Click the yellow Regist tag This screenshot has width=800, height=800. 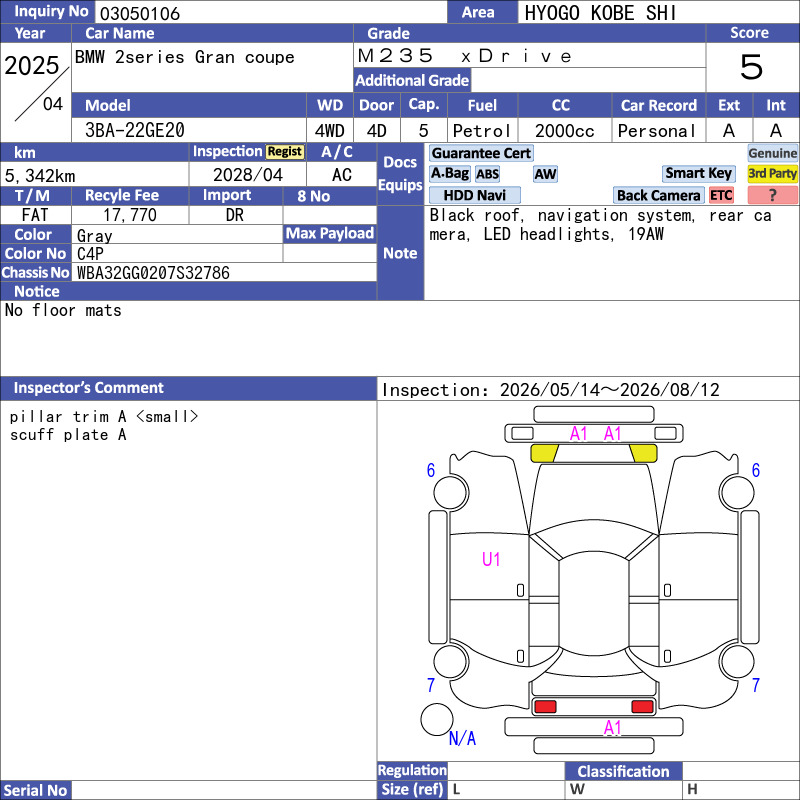point(285,152)
